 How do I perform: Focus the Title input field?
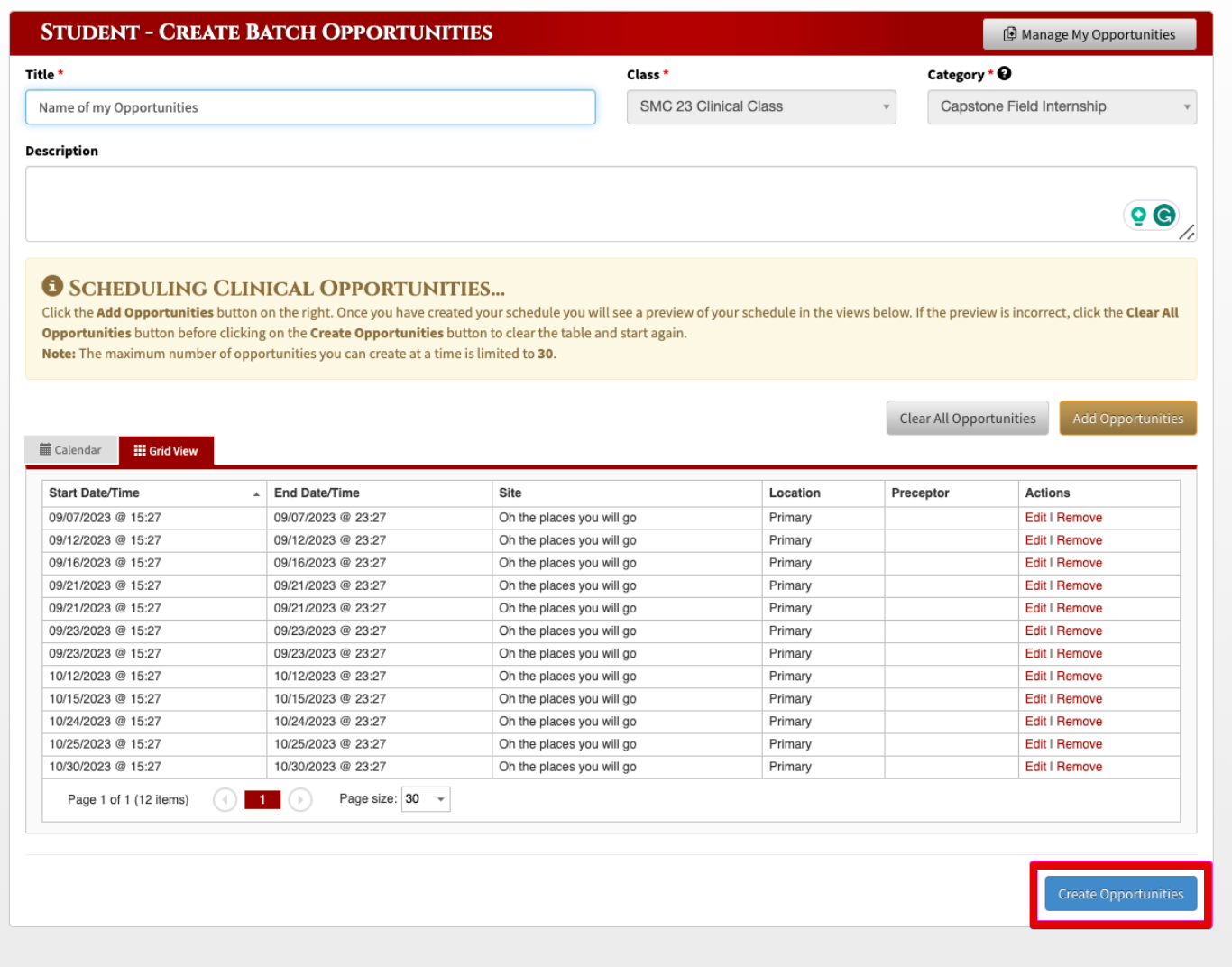click(310, 107)
